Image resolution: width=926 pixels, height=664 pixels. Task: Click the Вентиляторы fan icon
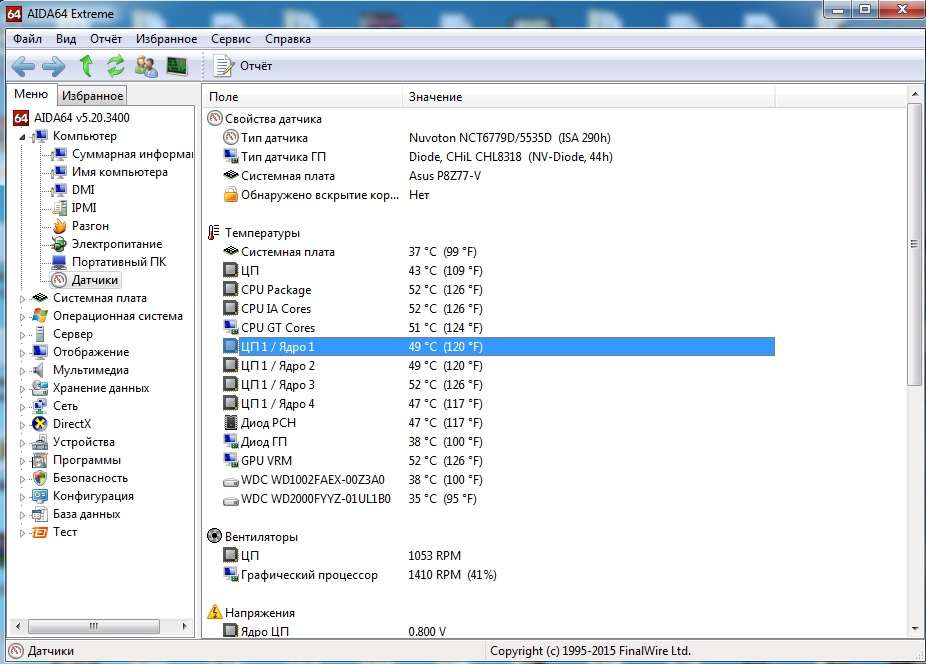(x=214, y=536)
